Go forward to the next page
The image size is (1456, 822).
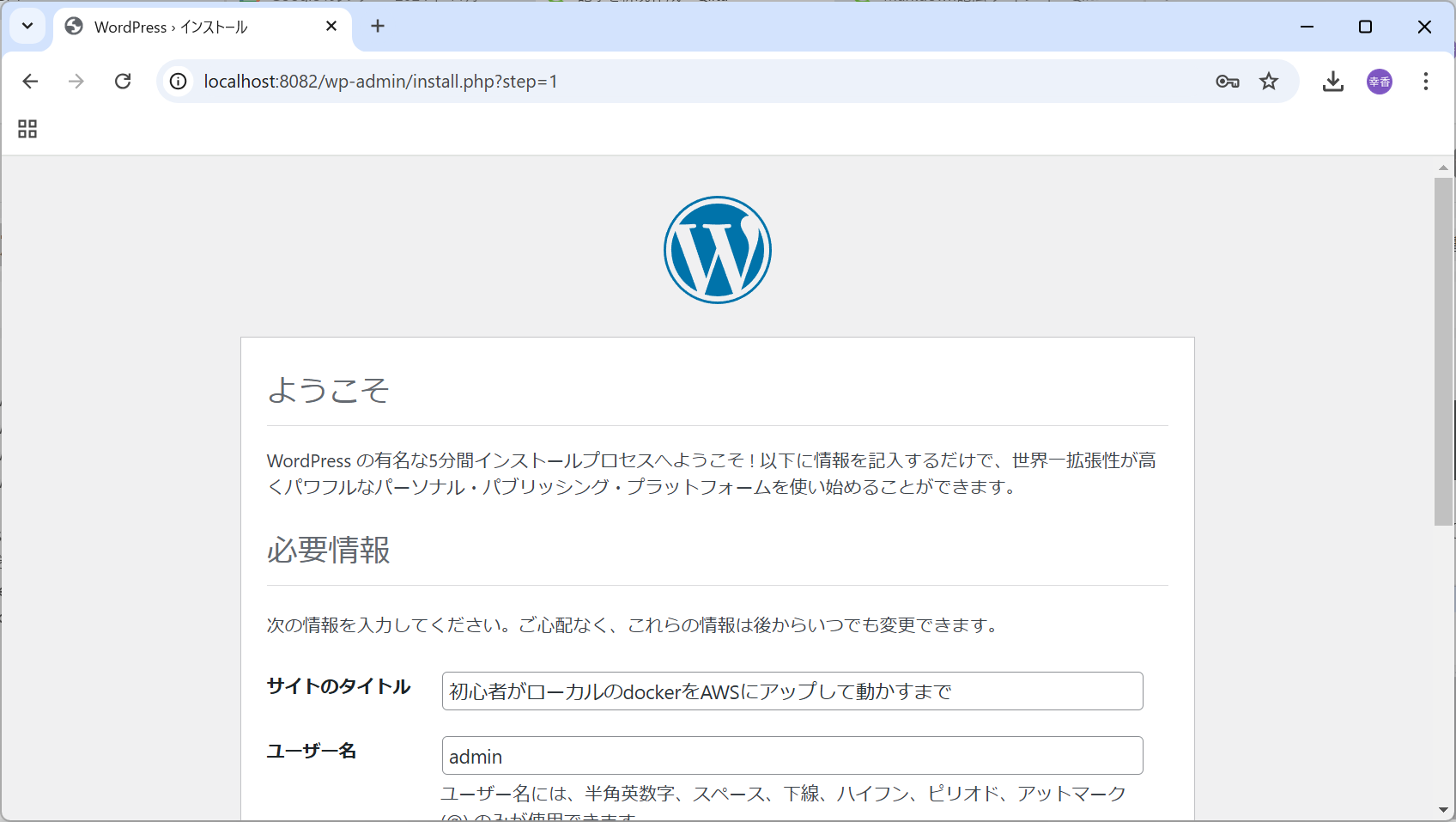point(76,82)
